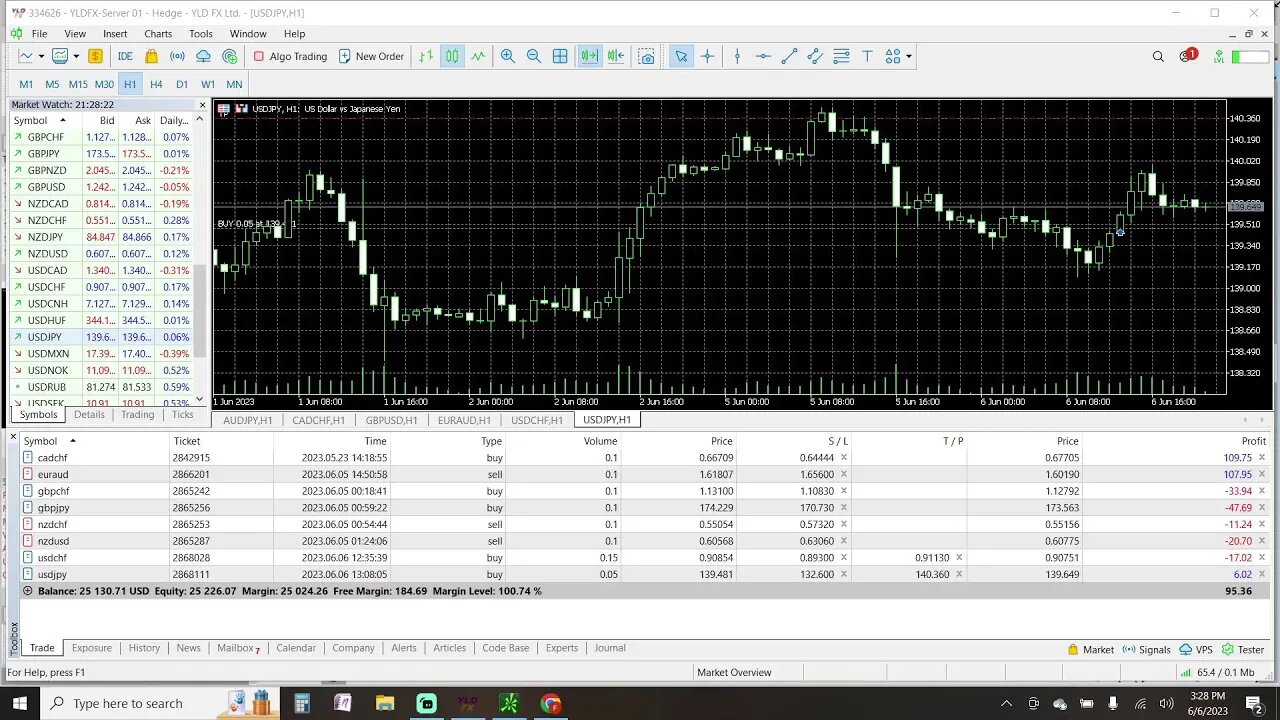Toggle Algo Trading on or off
The height and width of the screenshot is (720, 1280).
(x=290, y=56)
